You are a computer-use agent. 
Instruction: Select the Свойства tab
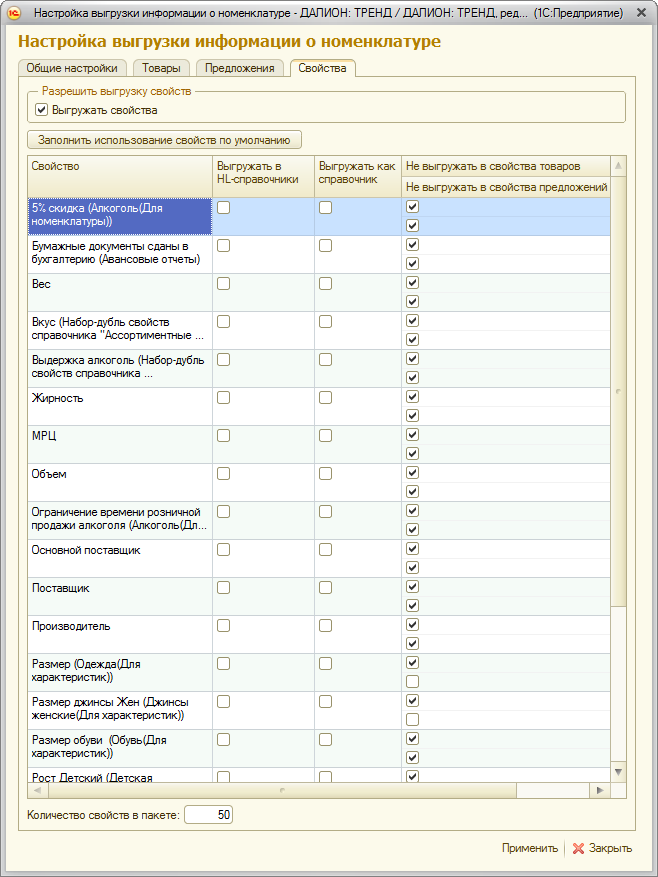(322, 68)
